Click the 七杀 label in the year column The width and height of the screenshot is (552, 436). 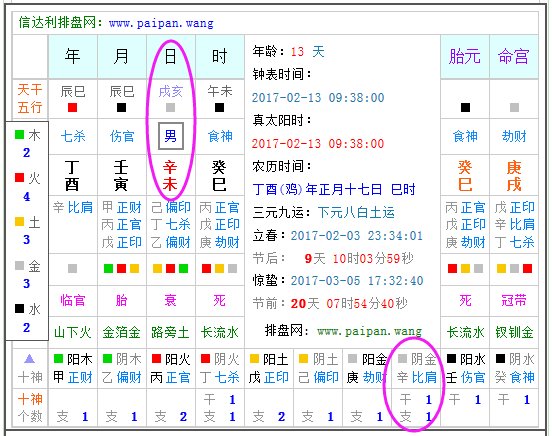[x=73, y=136]
